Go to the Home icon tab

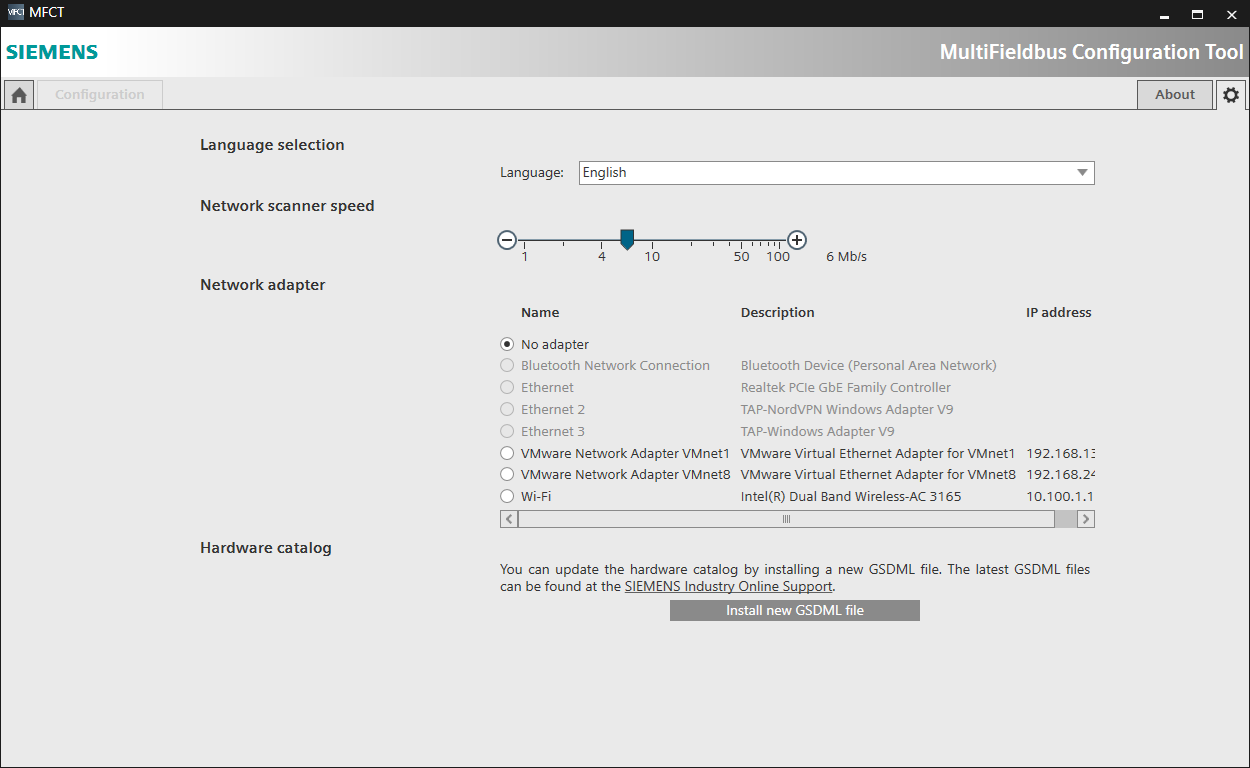(x=19, y=95)
